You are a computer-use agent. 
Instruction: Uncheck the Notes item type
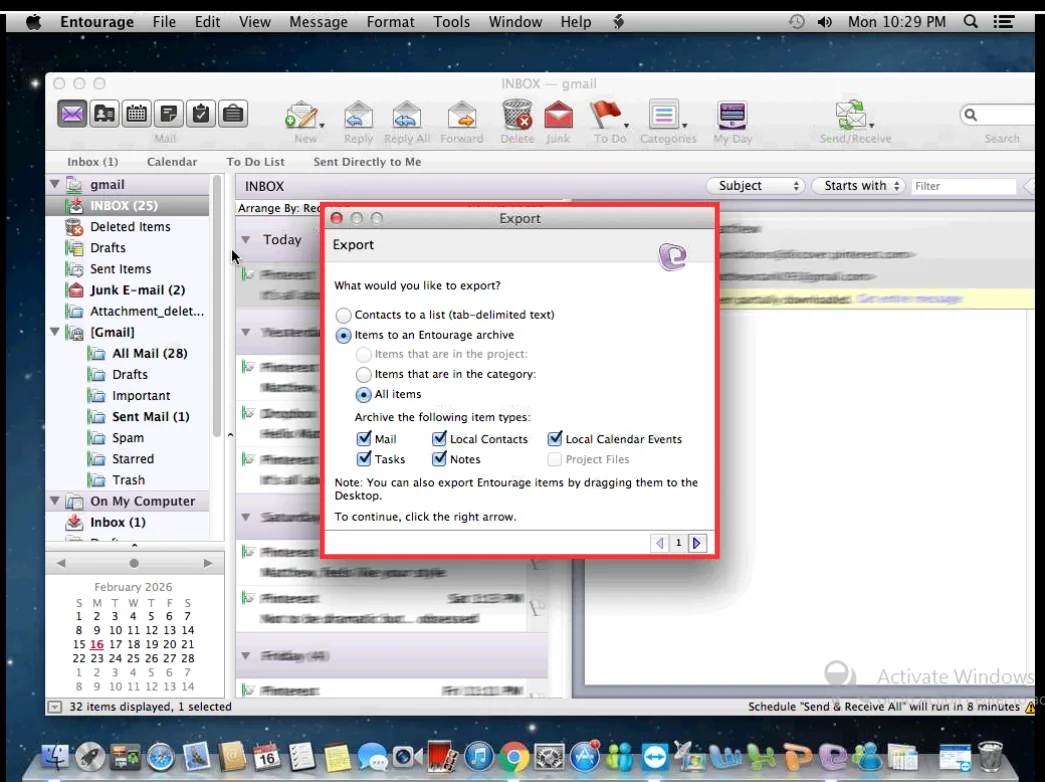pos(441,459)
